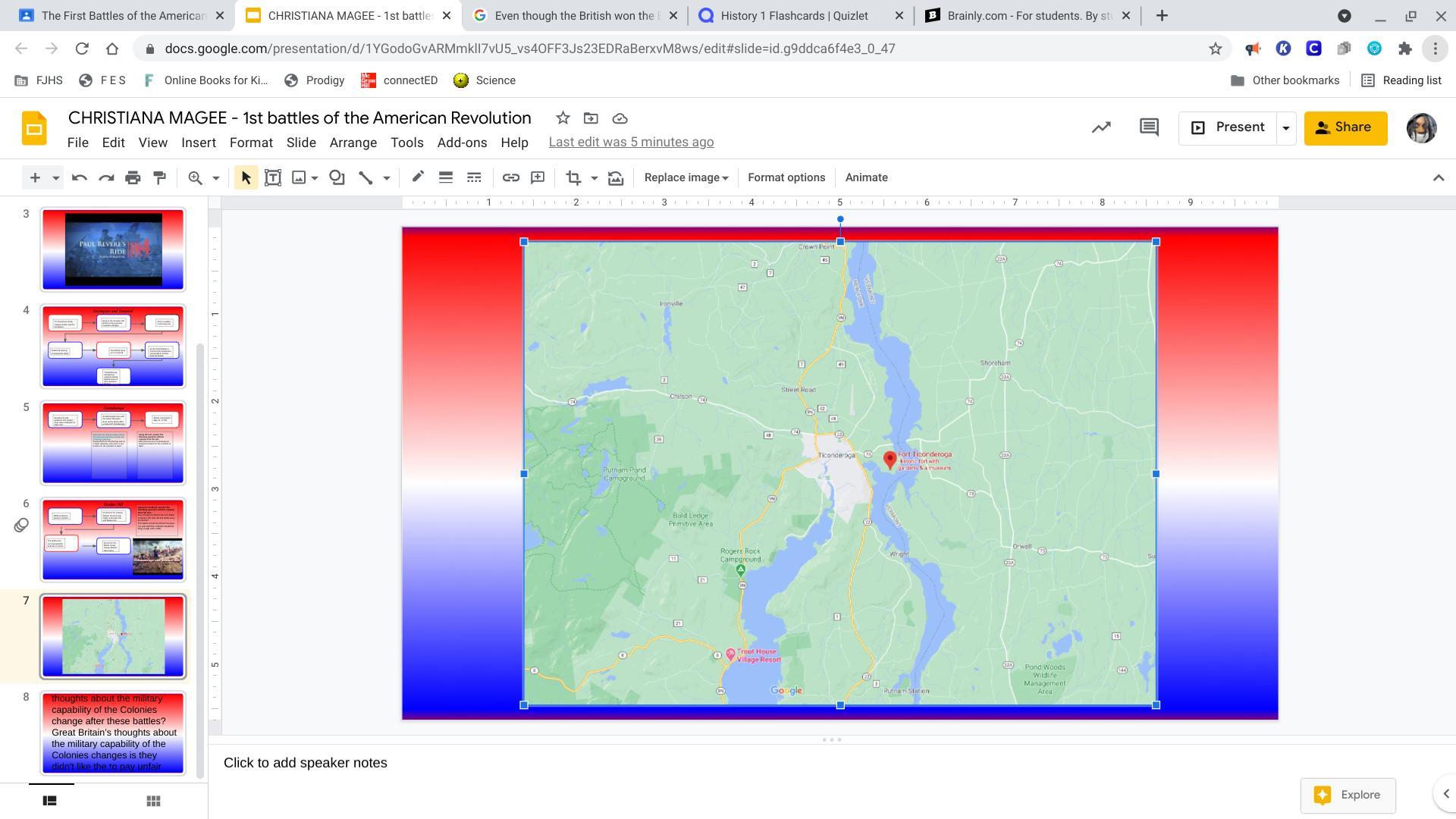Star this presentation
The image size is (1456, 819).
click(x=563, y=118)
